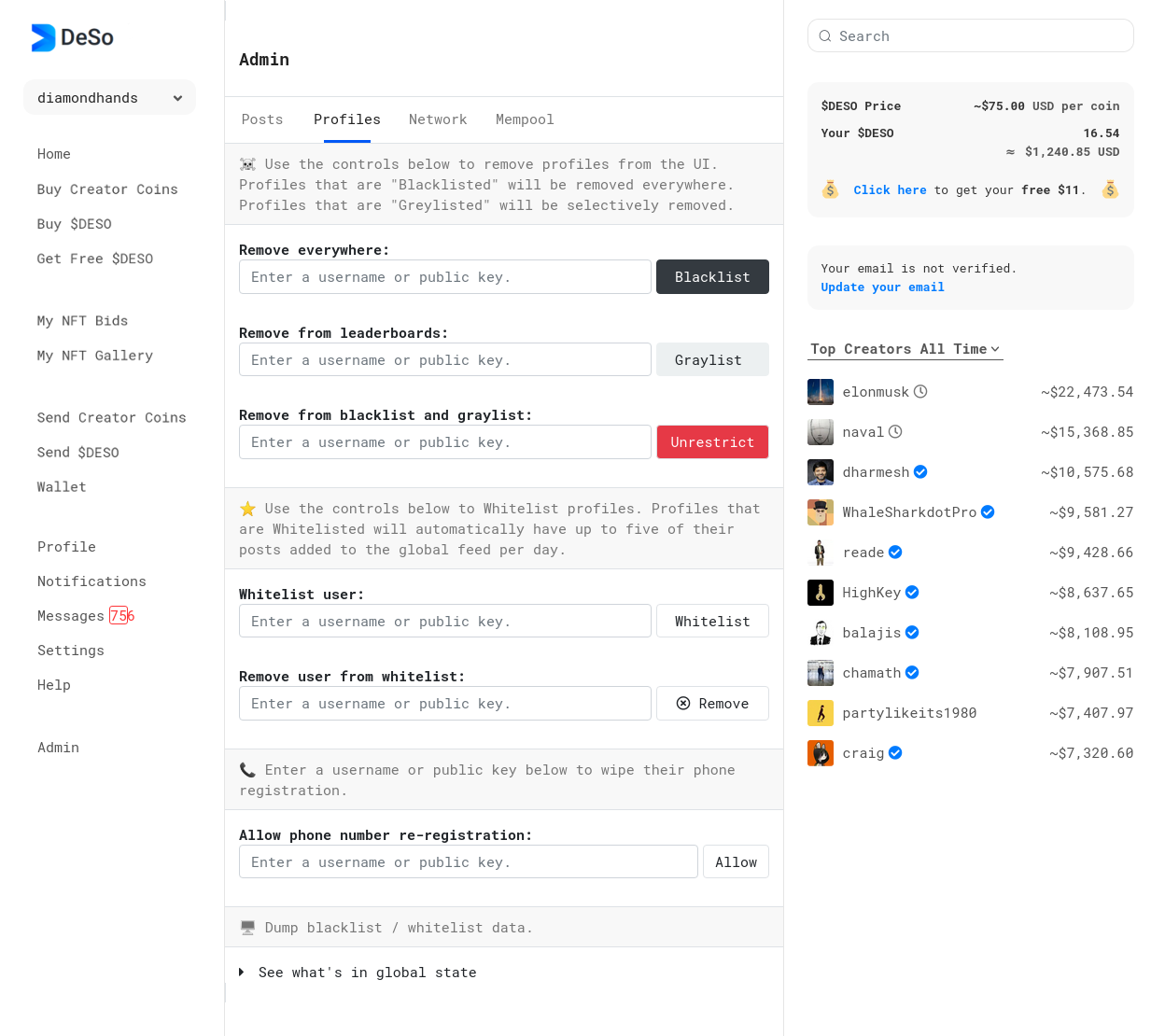Click balajis's avatar image
Image resolution: width=1165 pixels, height=1036 pixels.
821,633
